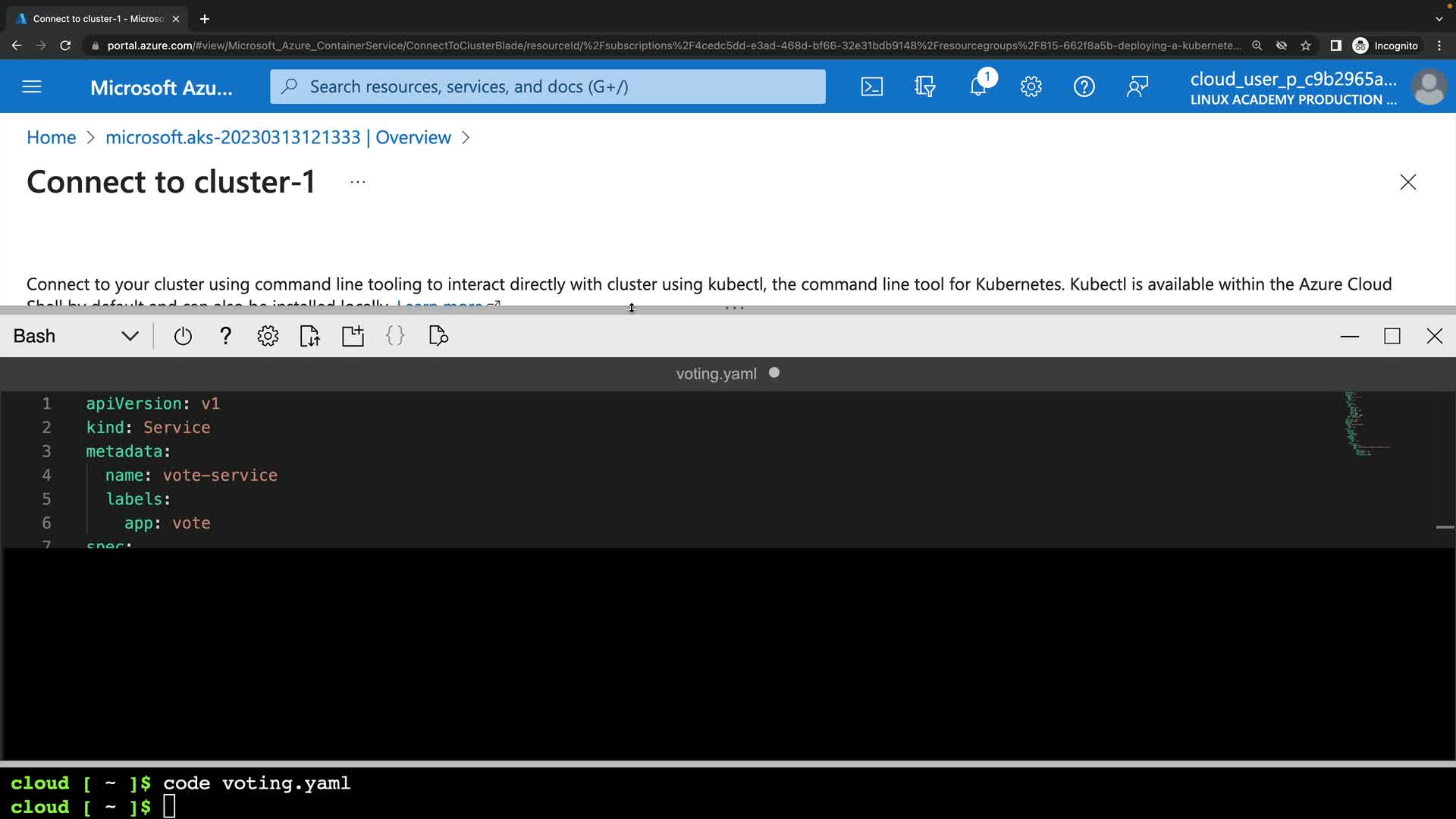Open the Azure feedback icon
The height and width of the screenshot is (819, 1456).
click(x=1137, y=86)
